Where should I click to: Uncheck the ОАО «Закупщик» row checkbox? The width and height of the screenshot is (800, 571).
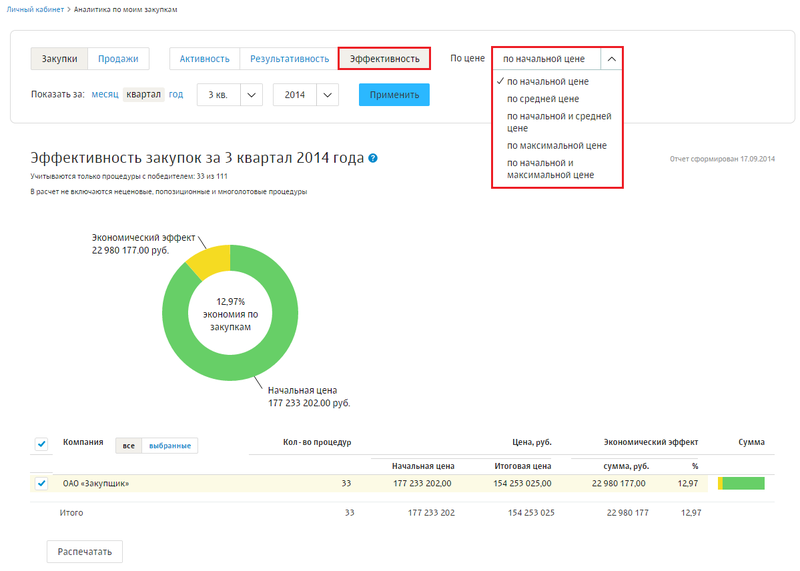41,484
